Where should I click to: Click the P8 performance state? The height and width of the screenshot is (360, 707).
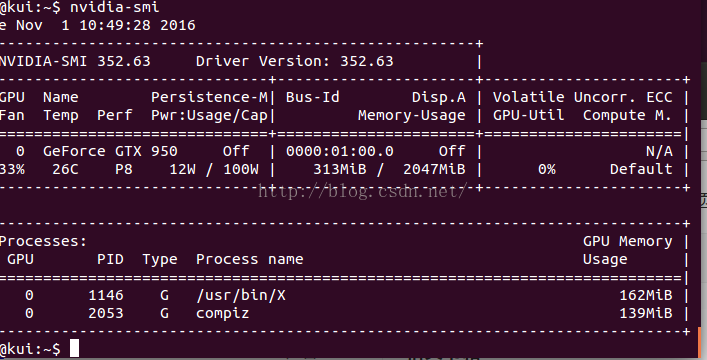click(x=124, y=169)
